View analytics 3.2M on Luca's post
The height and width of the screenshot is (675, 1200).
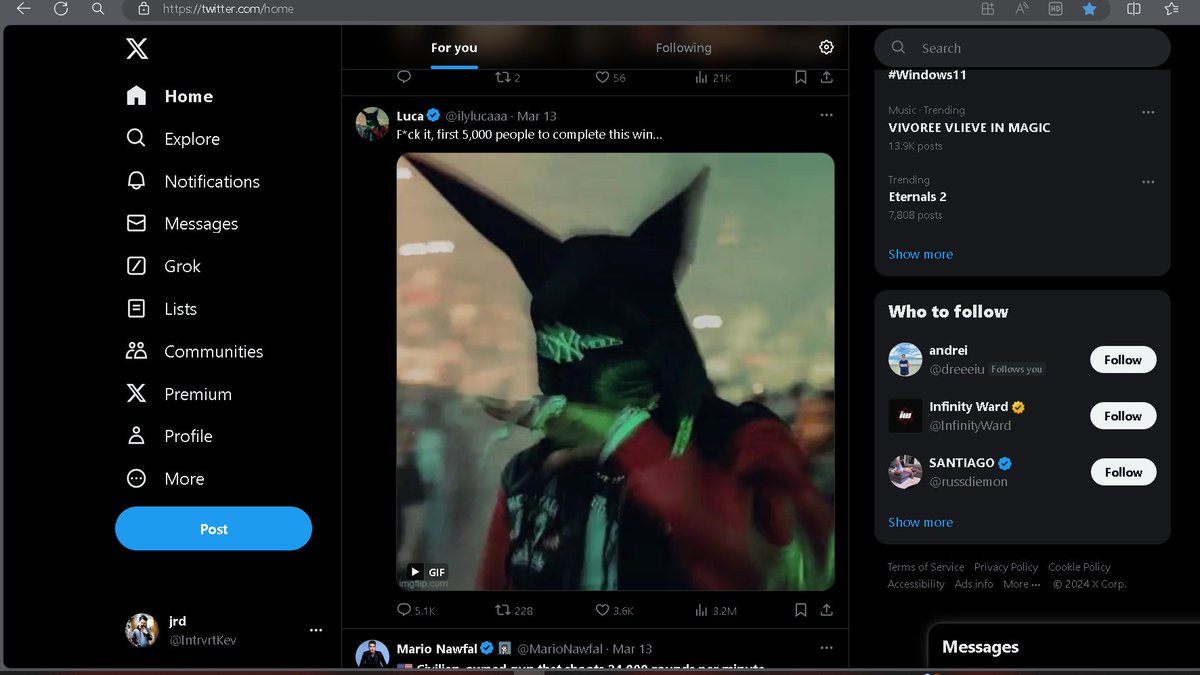716,610
